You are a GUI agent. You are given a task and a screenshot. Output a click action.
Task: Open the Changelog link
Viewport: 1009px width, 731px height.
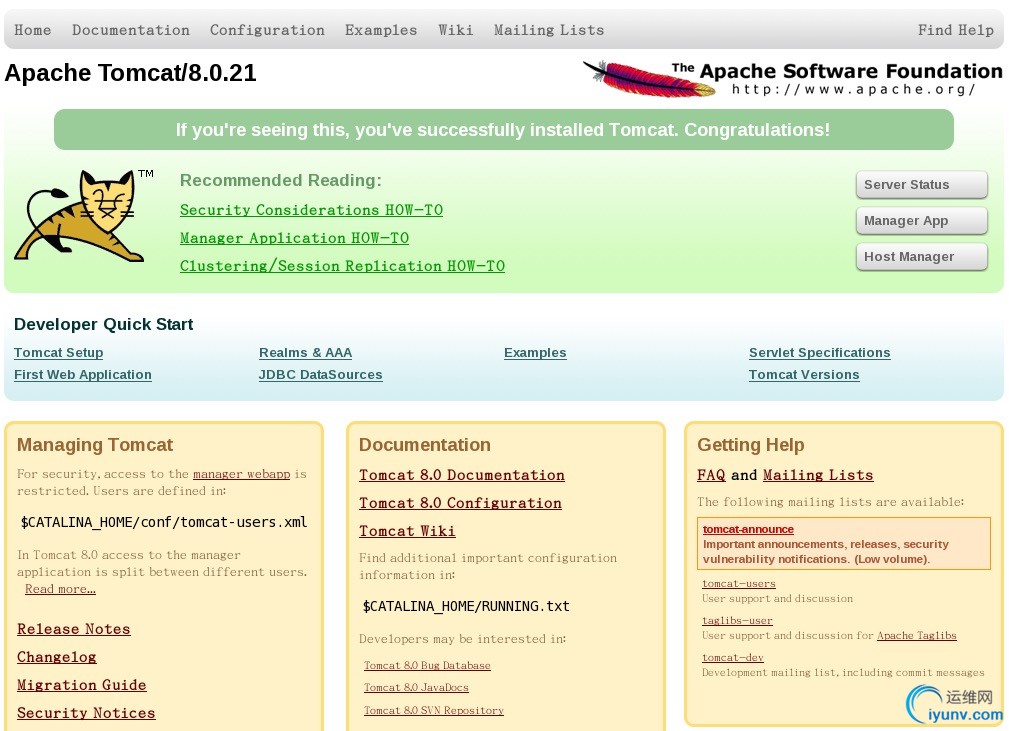point(57,657)
